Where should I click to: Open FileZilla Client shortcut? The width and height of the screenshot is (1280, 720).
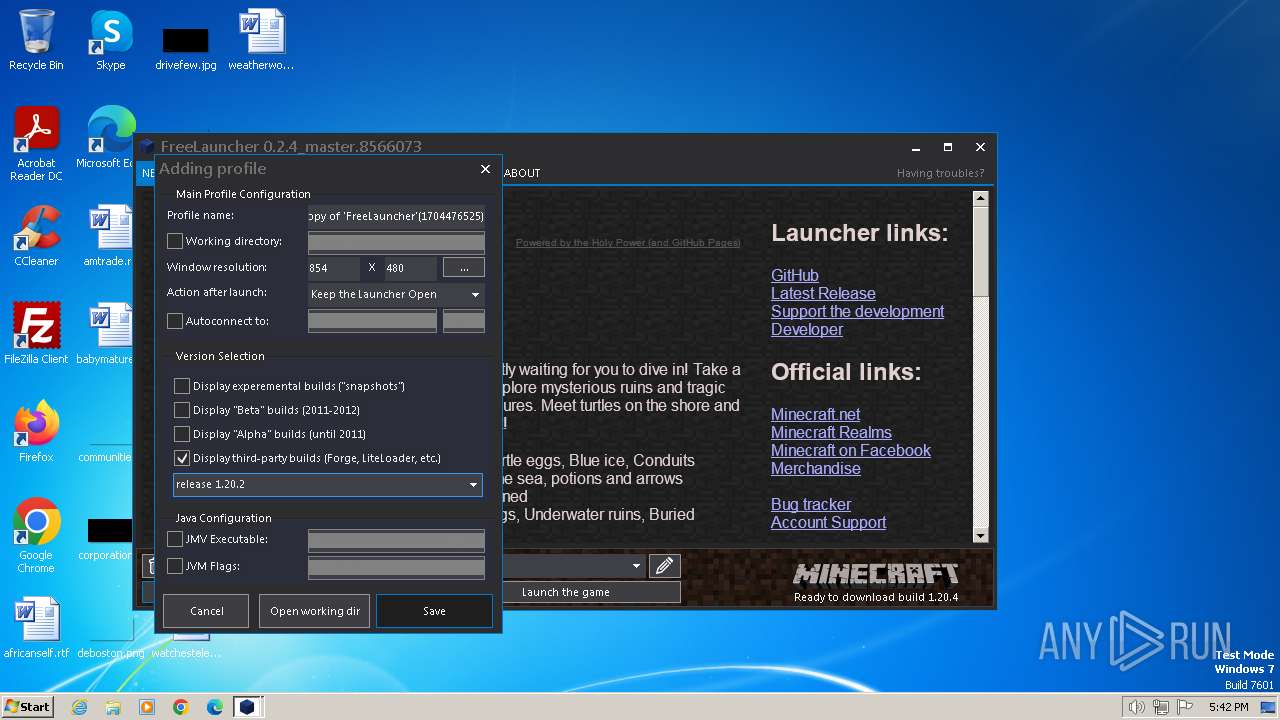[36, 334]
